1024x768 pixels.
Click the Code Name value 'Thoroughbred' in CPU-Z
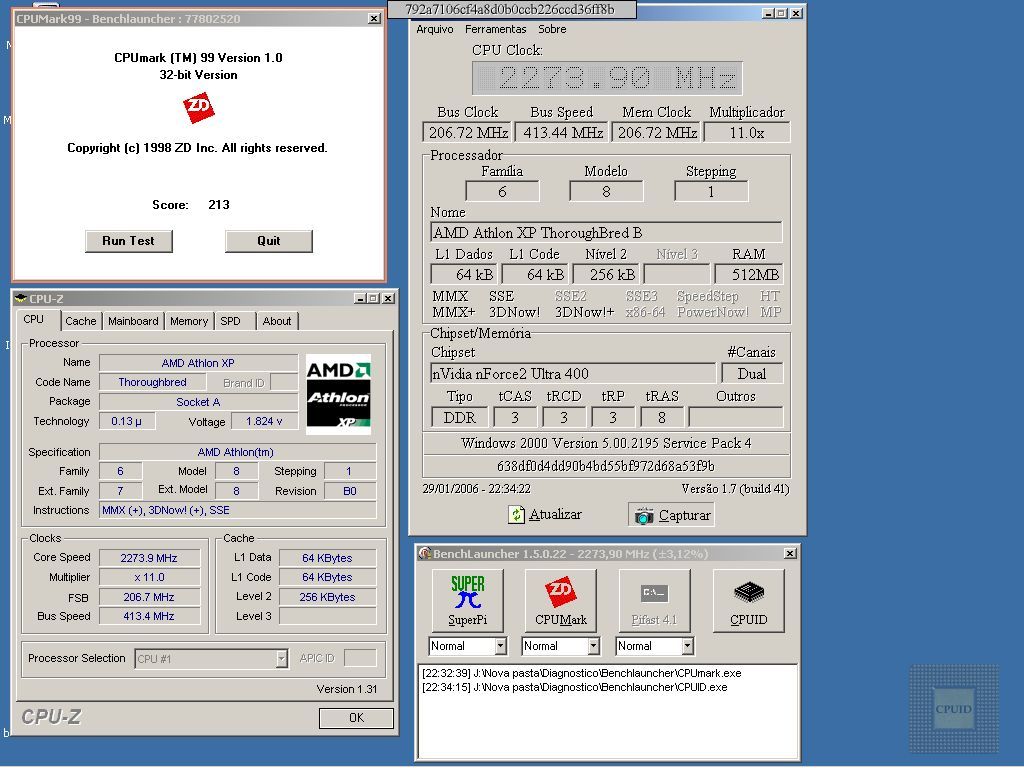(152, 382)
